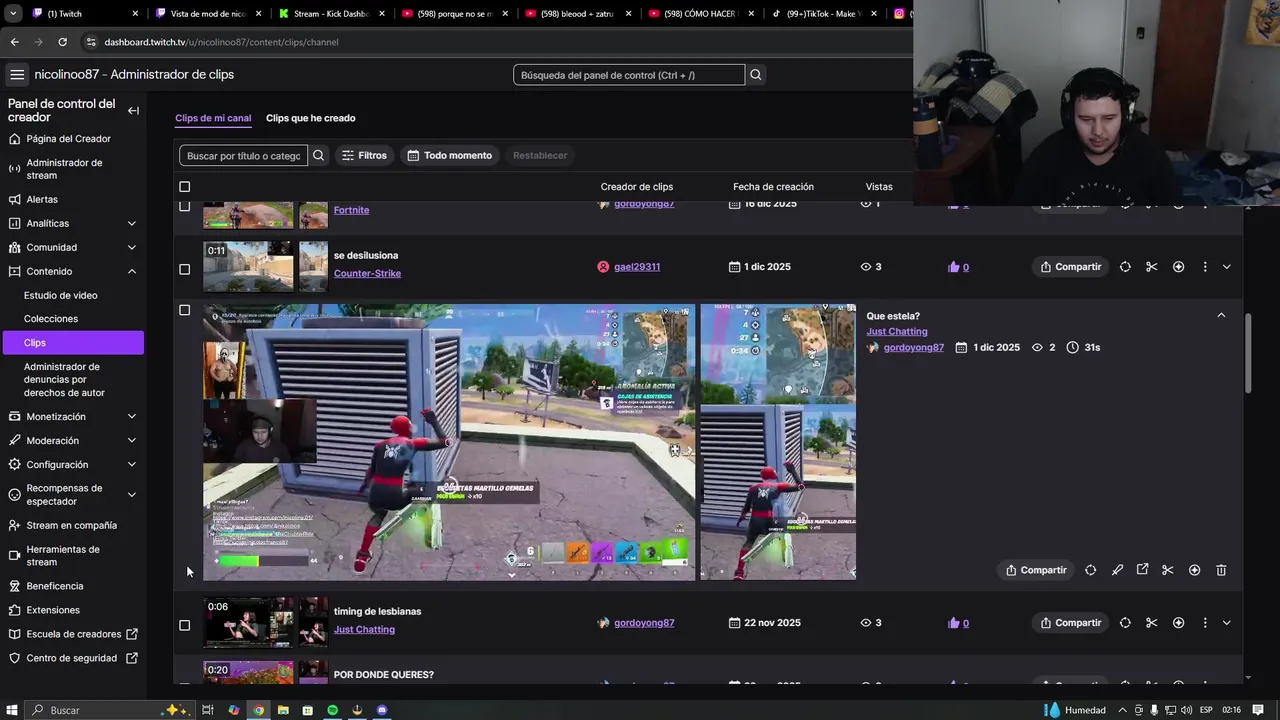Screen dimensions: 1280x720
Task: Open Que estela? clip in new window icon
Action: (x=1142, y=570)
